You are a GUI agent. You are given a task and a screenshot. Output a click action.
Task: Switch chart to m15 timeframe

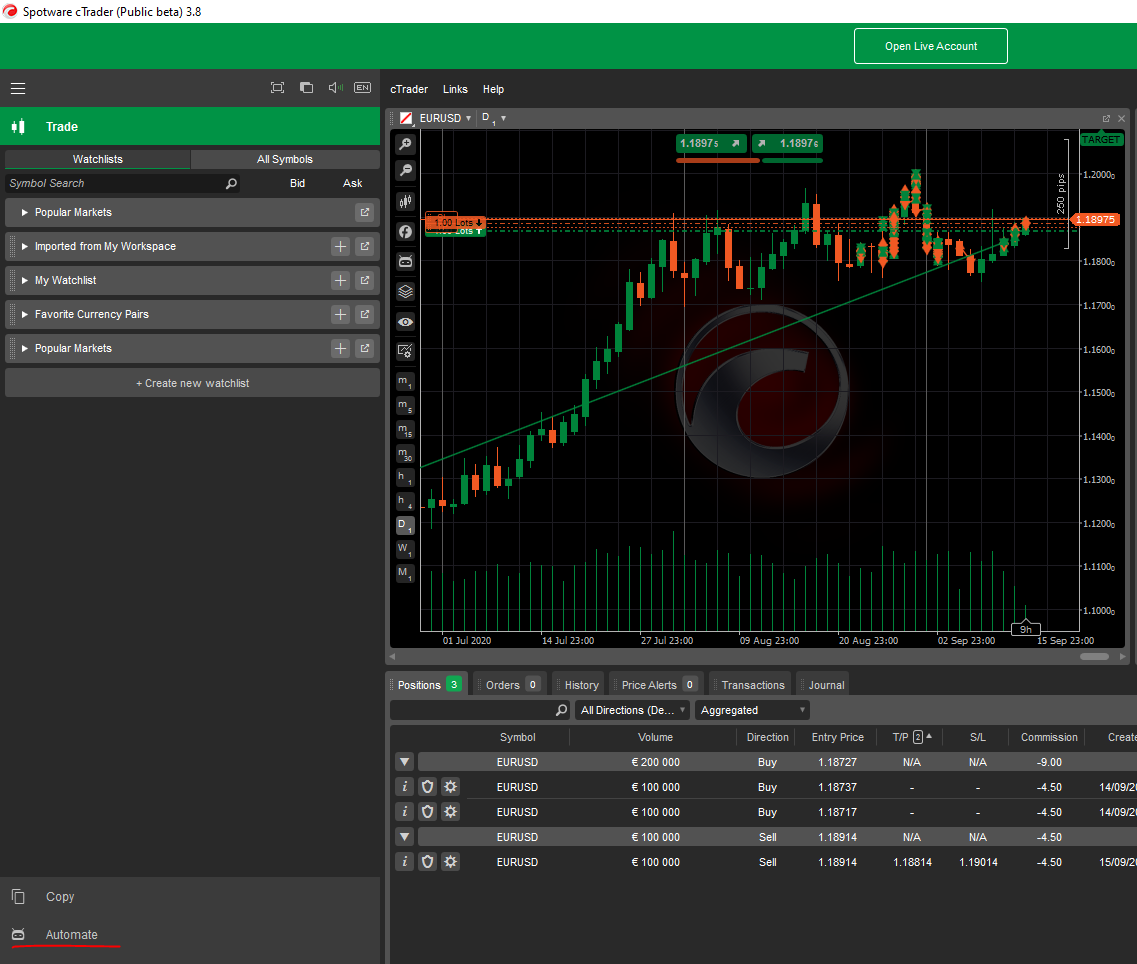coord(405,429)
